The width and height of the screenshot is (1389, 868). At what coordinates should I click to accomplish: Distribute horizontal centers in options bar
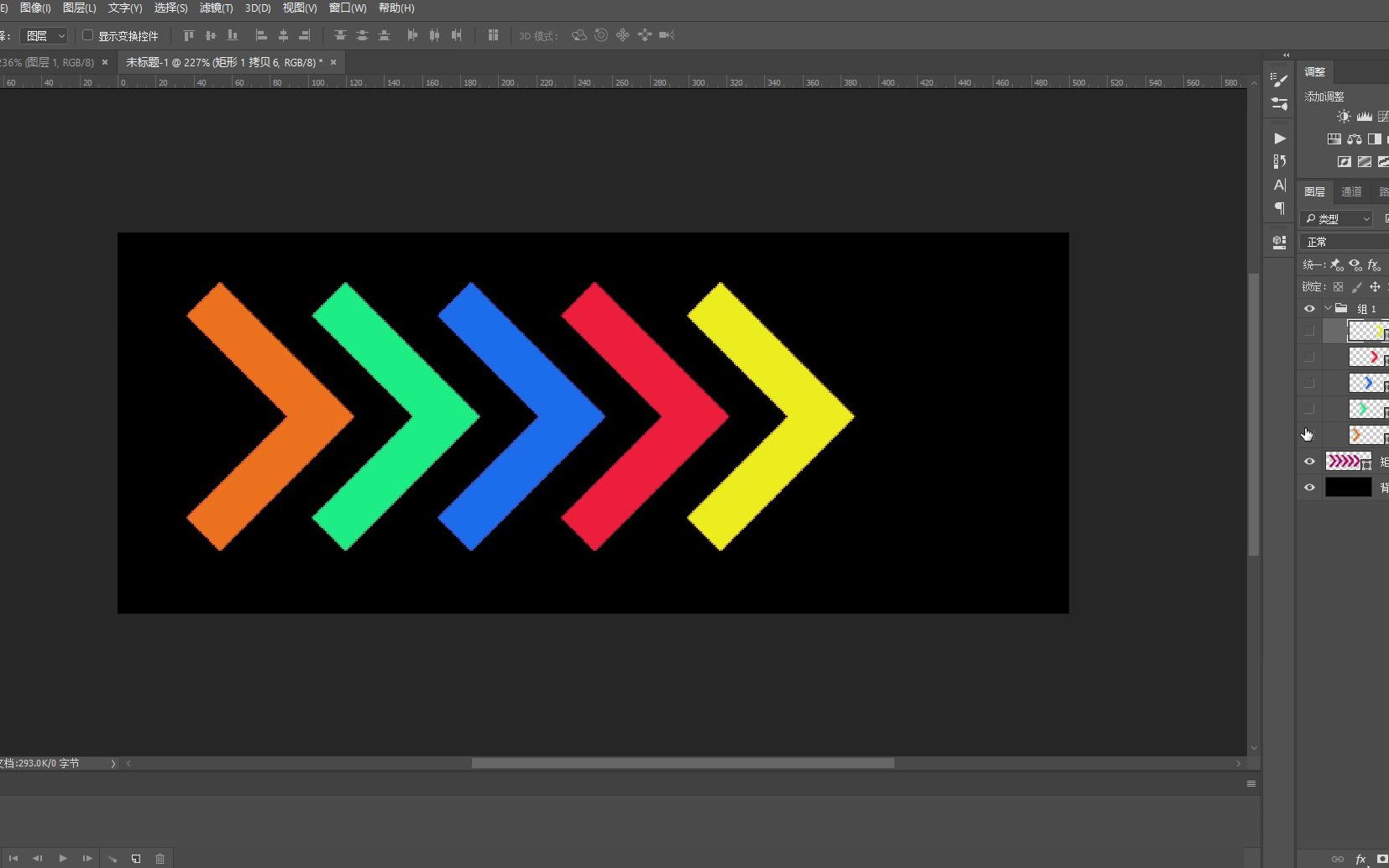(434, 35)
